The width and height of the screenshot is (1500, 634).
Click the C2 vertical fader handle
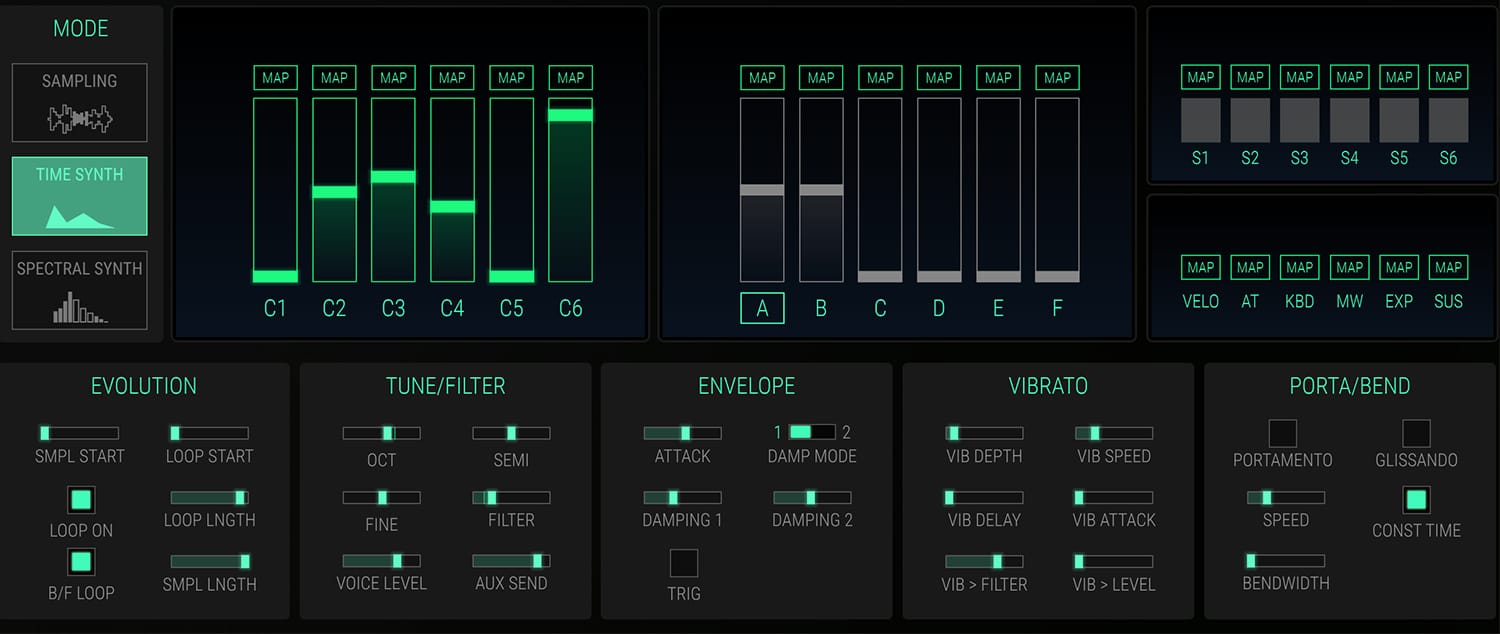(334, 192)
